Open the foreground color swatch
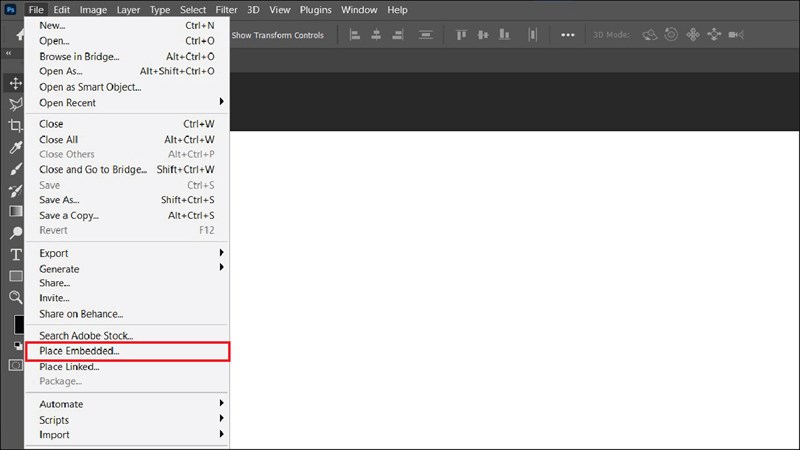Screen dimensions: 800x450 [19, 324]
